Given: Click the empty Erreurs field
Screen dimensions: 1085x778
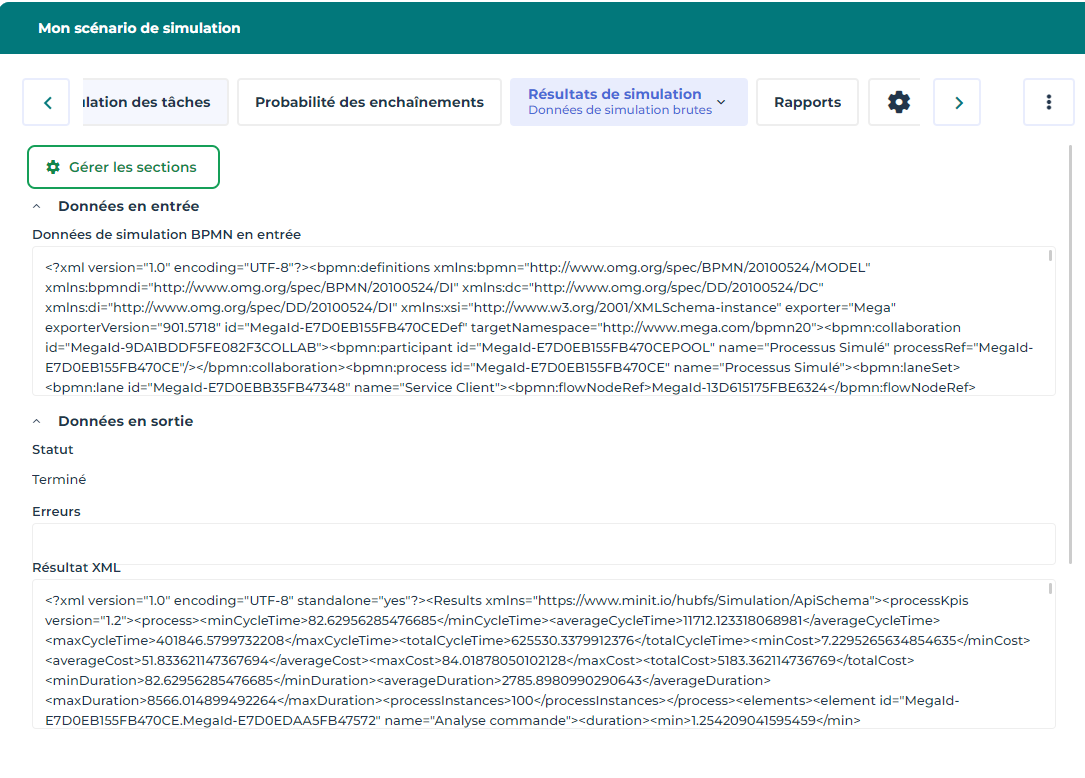Looking at the screenshot, I should pos(540,544).
